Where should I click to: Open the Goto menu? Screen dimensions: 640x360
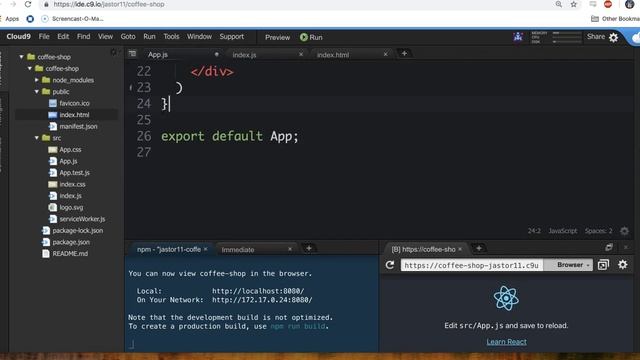[x=128, y=37]
